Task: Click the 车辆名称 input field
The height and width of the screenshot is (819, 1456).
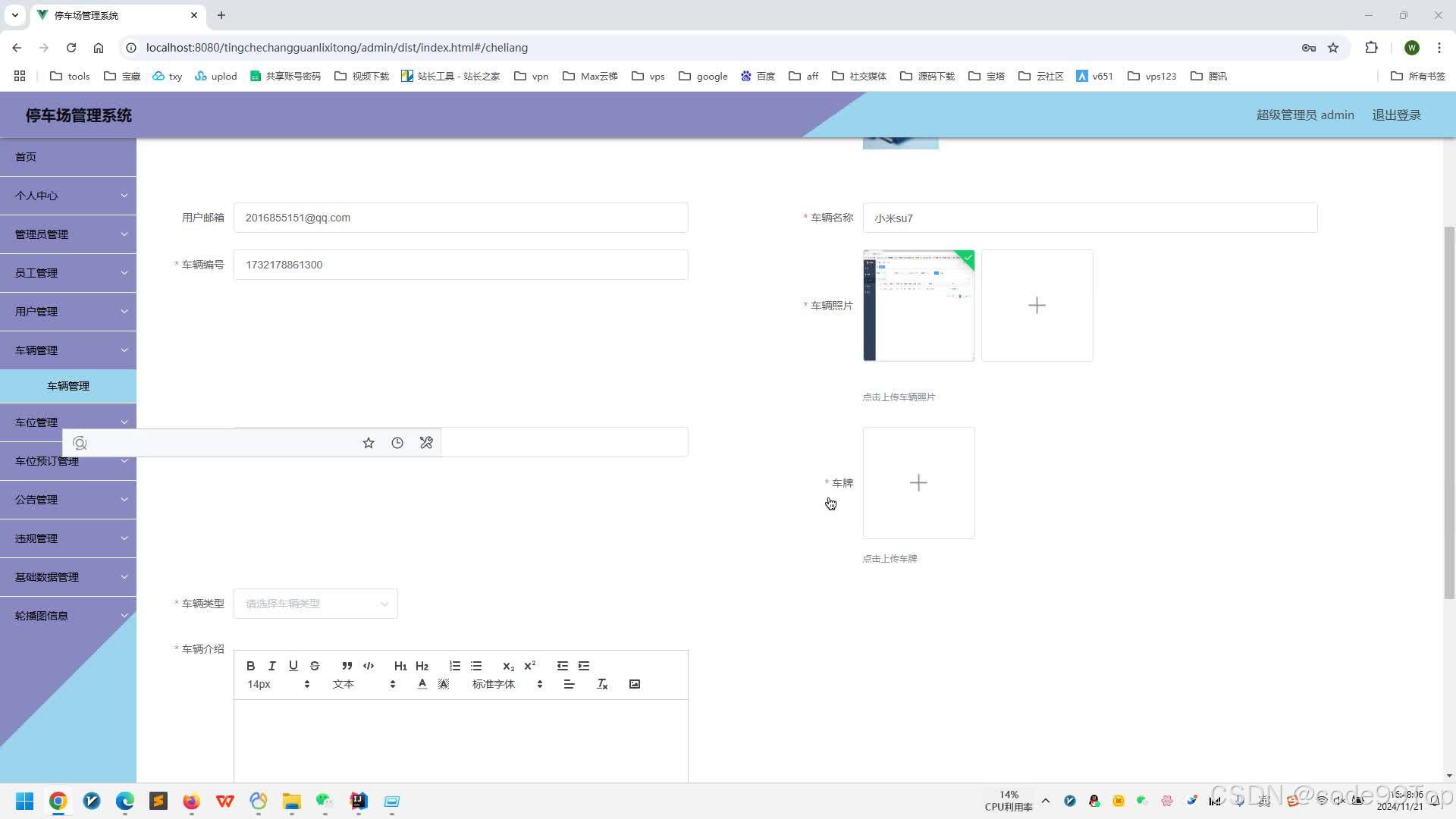Action: [x=1089, y=218]
